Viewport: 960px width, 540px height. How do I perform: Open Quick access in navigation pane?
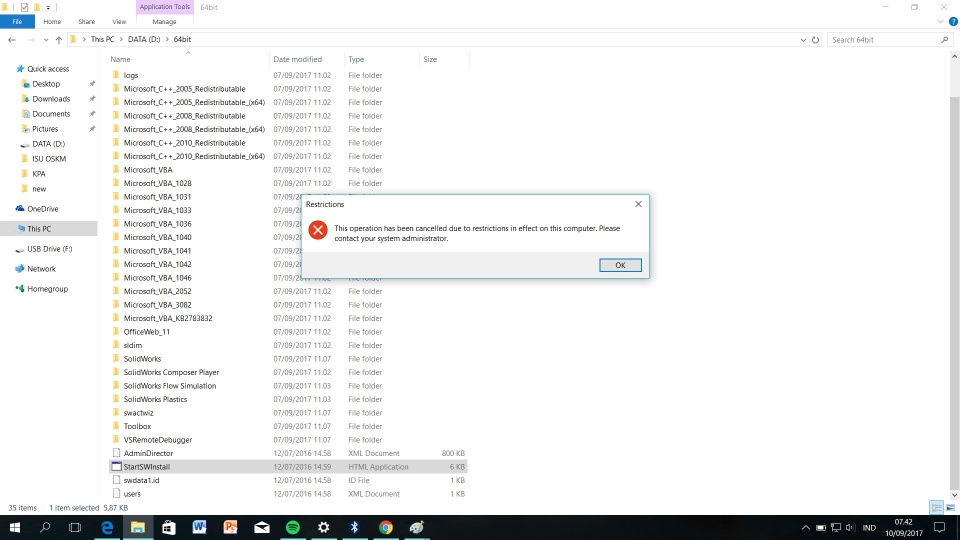[x=48, y=69]
